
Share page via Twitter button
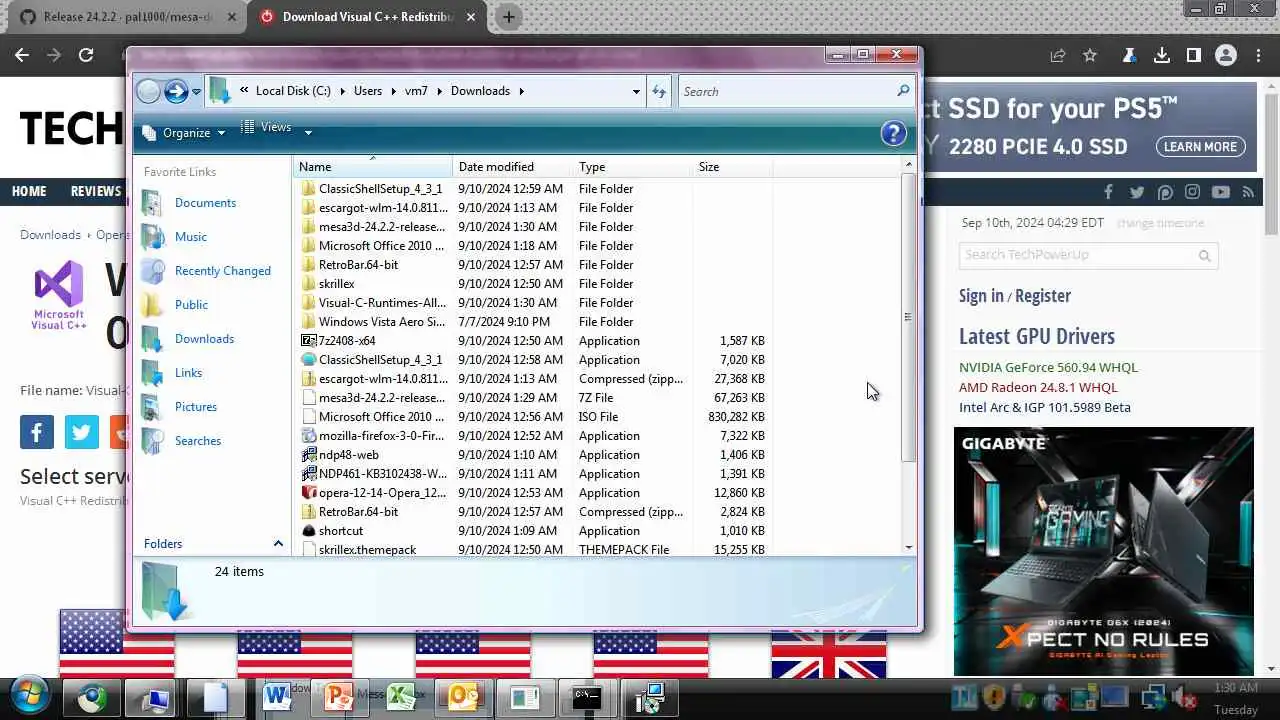point(82,432)
